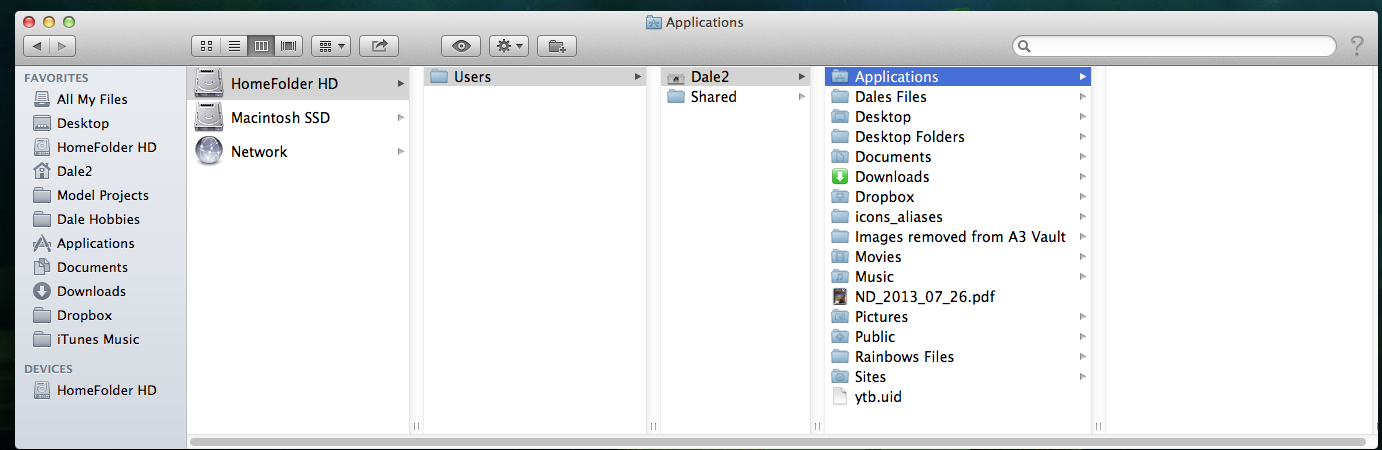Expand arrow beside Macintosh SSD
Viewport: 1382px width, 450px height.
pyautogui.click(x=401, y=118)
